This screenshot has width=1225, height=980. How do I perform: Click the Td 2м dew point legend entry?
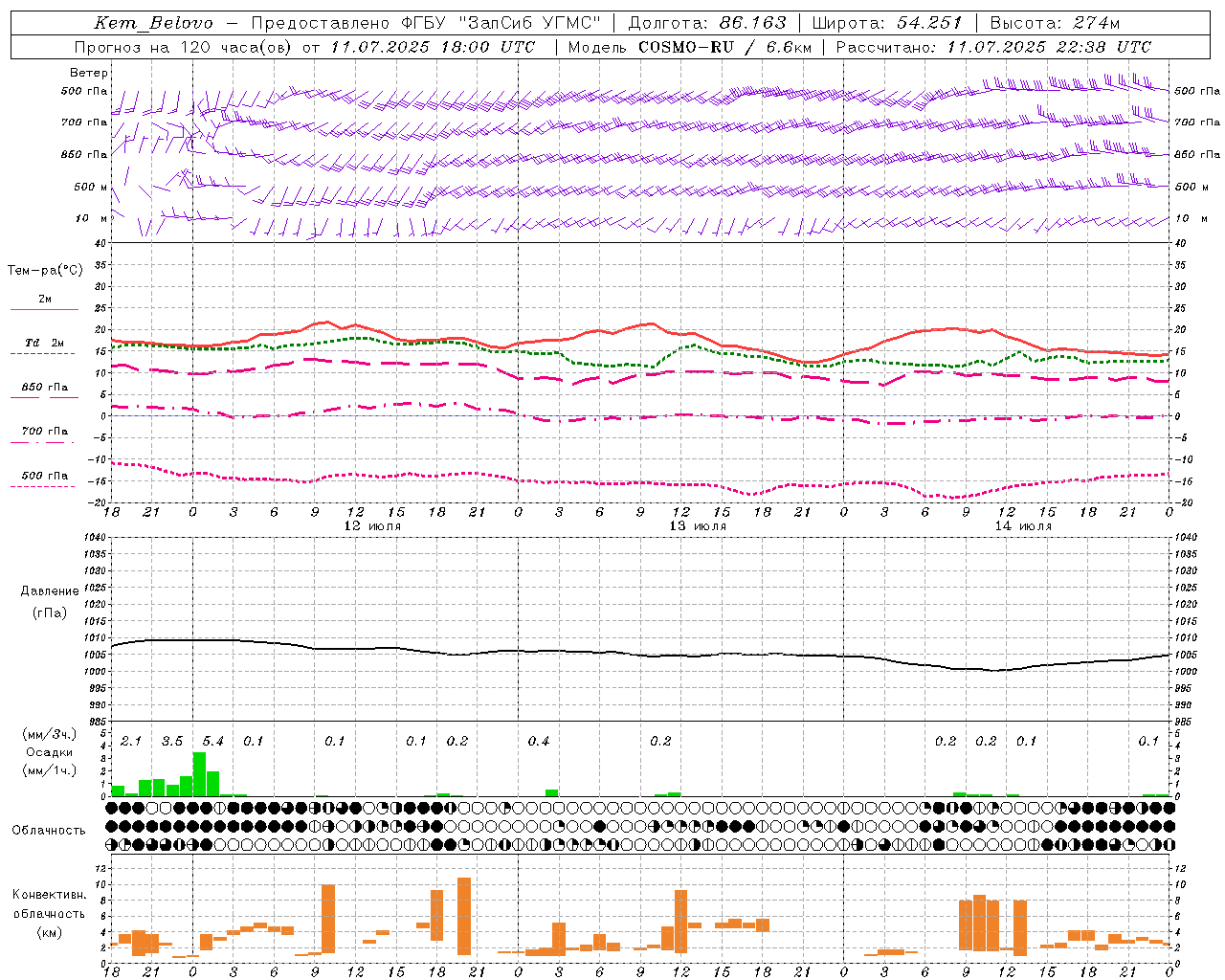tap(45, 343)
